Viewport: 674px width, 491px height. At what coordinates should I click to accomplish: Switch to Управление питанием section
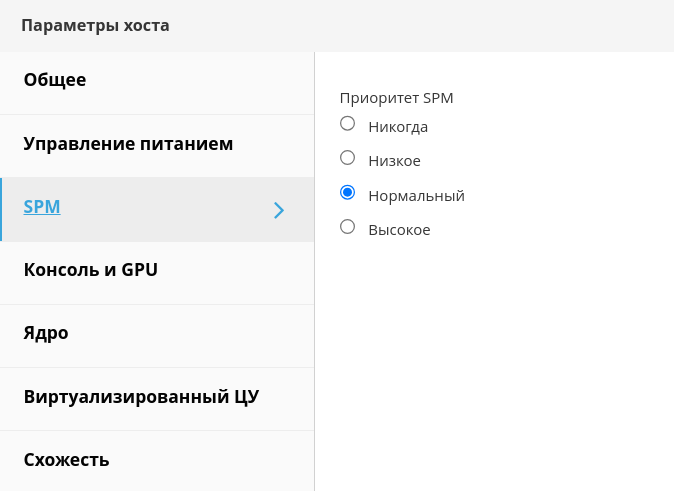(128, 144)
